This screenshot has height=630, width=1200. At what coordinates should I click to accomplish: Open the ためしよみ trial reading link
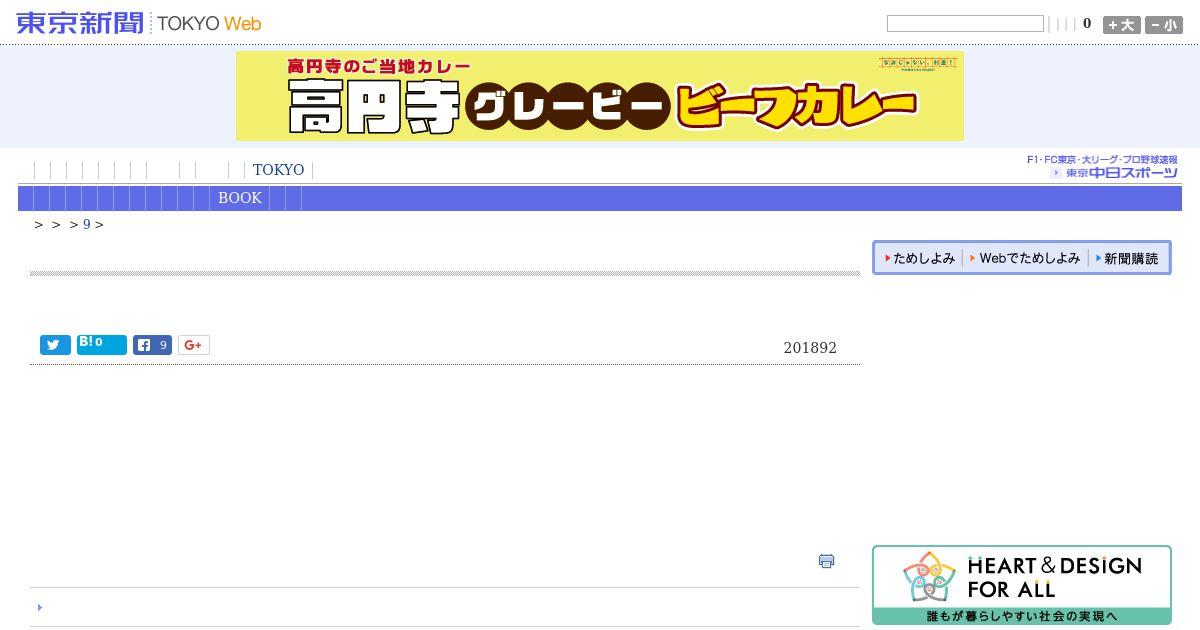920,258
